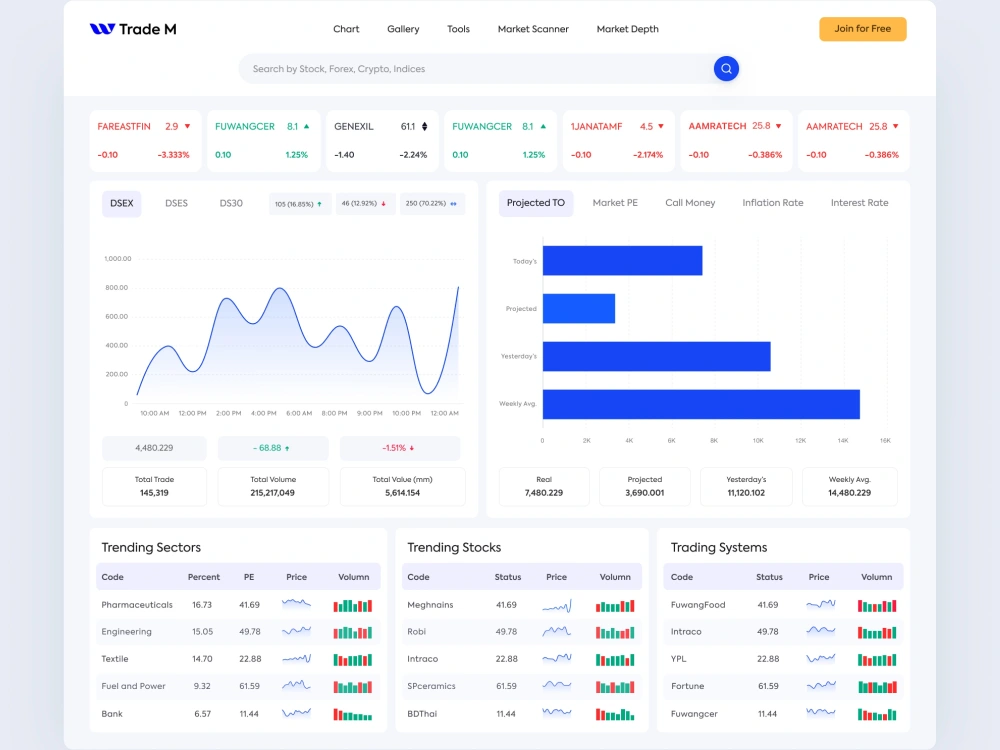The height and width of the screenshot is (750, 1000).
Task: Switch to the DS30 tab
Action: tap(231, 203)
